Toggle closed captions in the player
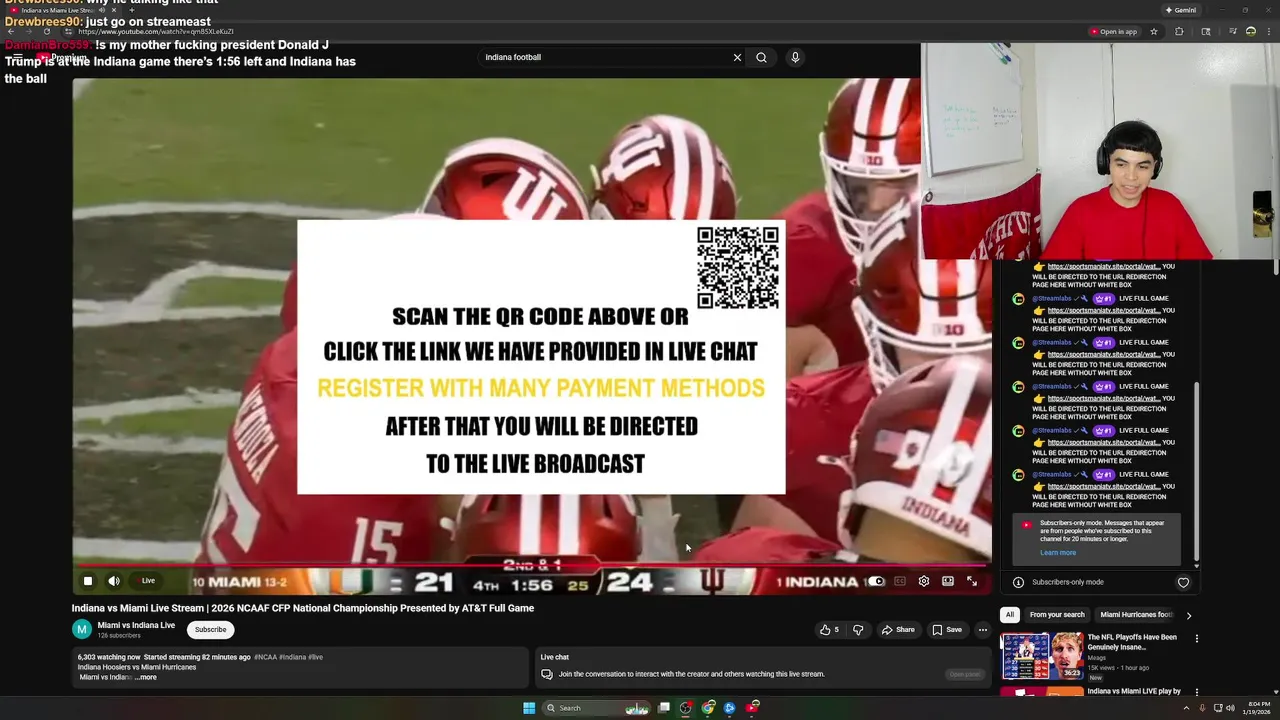This screenshot has height=720, width=1280. 900,581
